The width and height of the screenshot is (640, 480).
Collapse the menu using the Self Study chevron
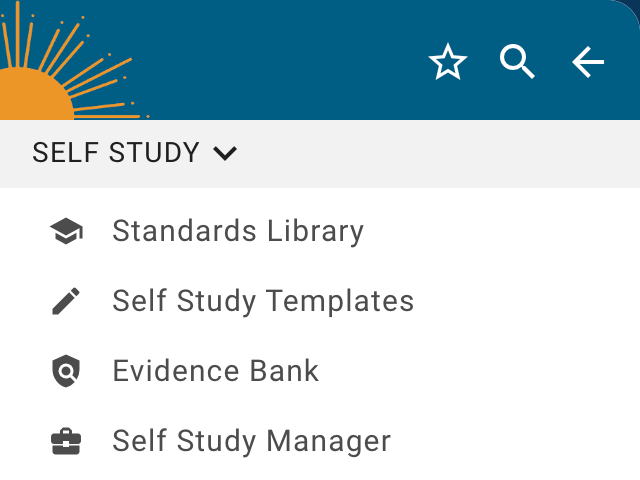tap(225, 153)
